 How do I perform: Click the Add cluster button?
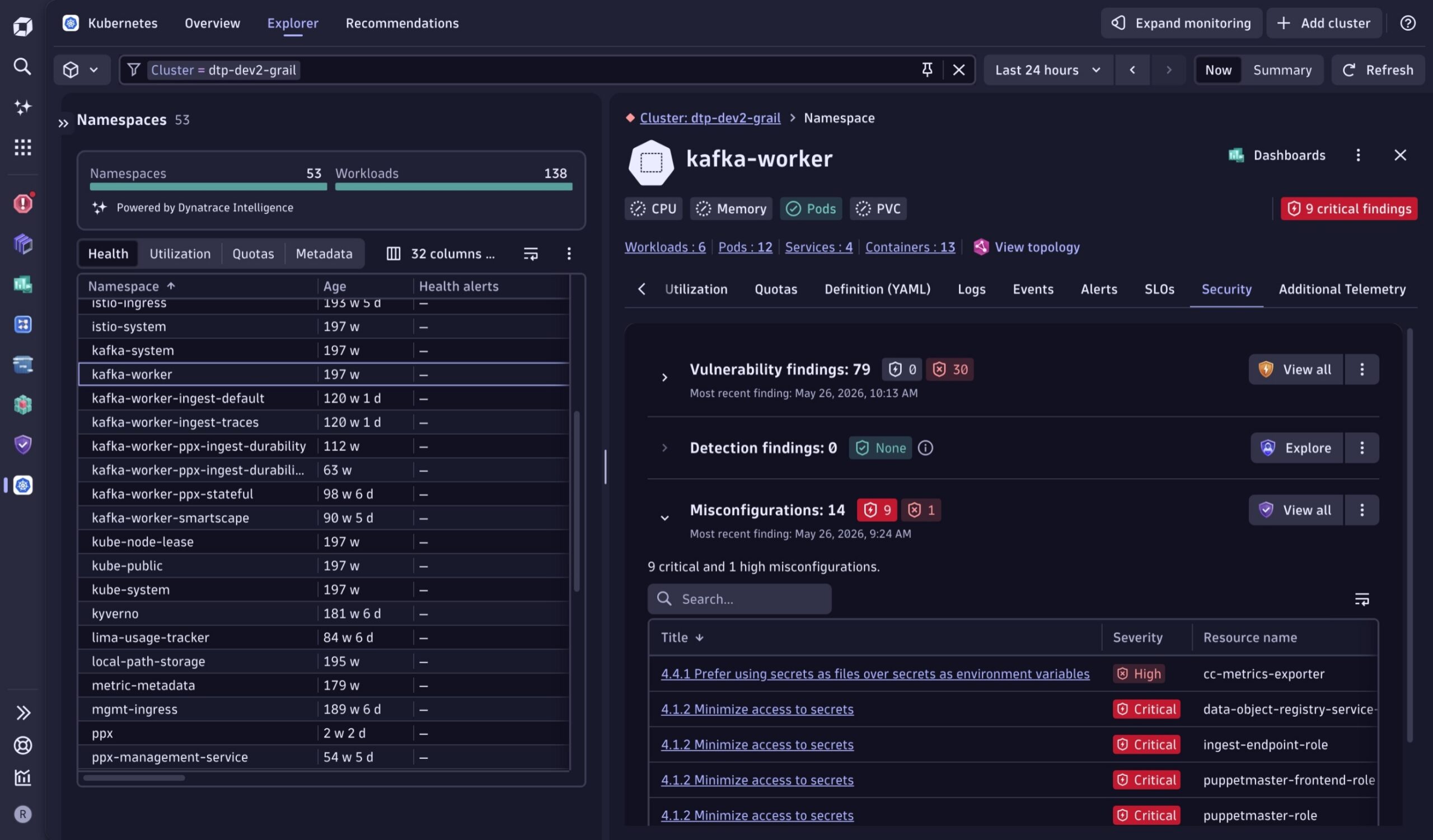(x=1324, y=24)
